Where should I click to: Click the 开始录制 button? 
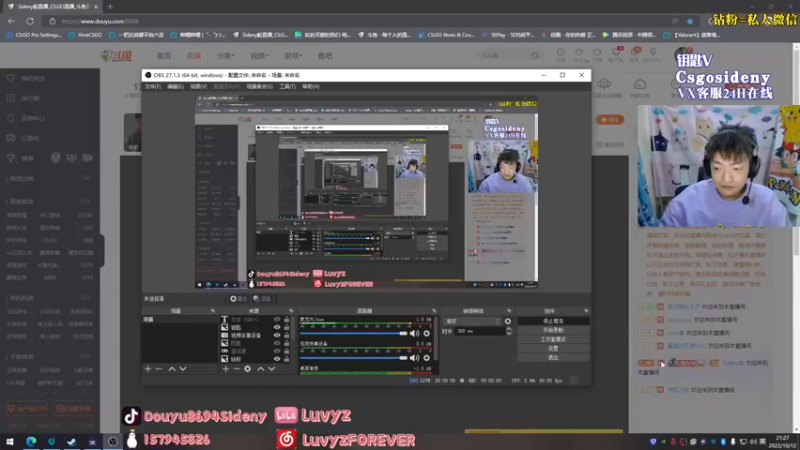tap(553, 330)
